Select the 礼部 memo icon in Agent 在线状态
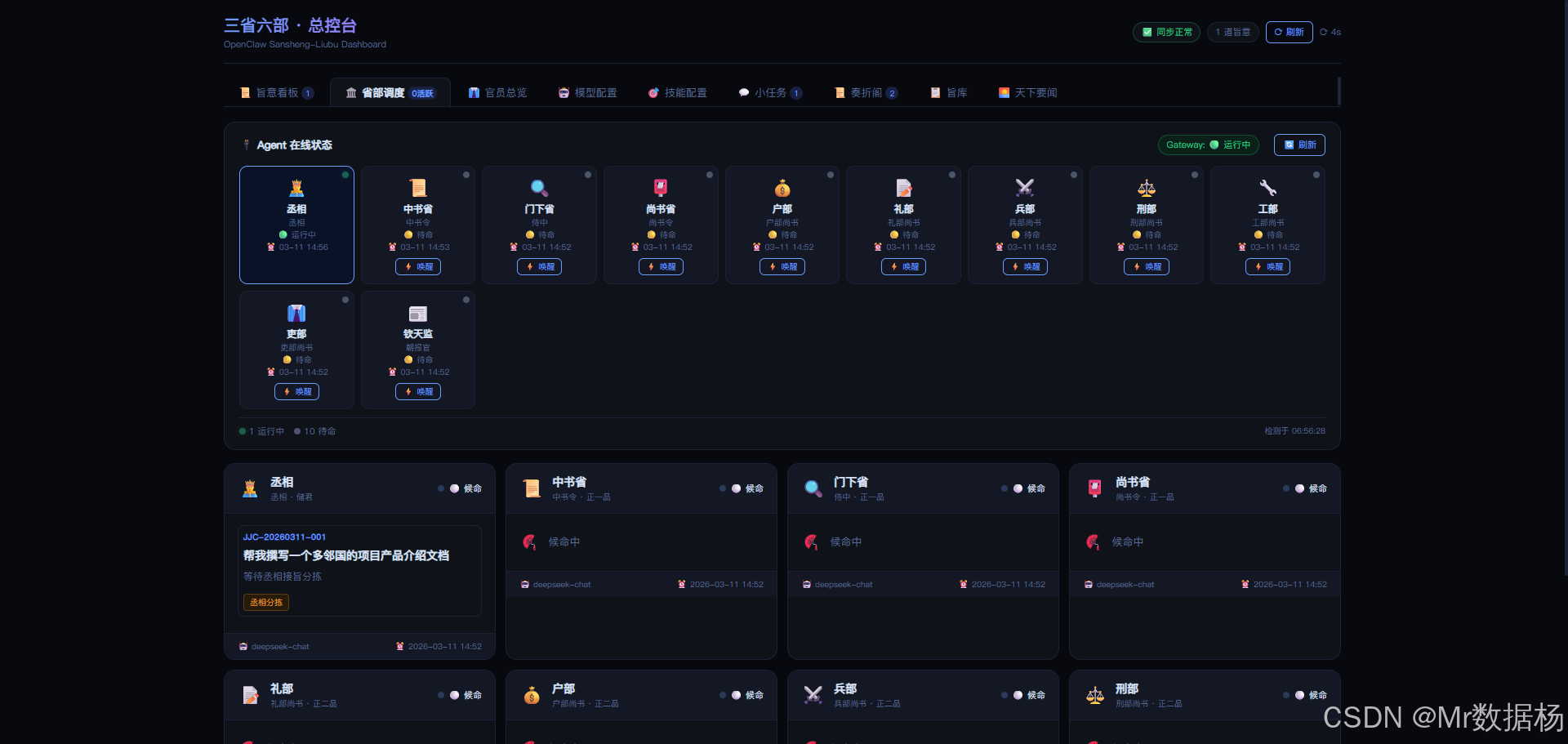1568x744 pixels. click(904, 189)
